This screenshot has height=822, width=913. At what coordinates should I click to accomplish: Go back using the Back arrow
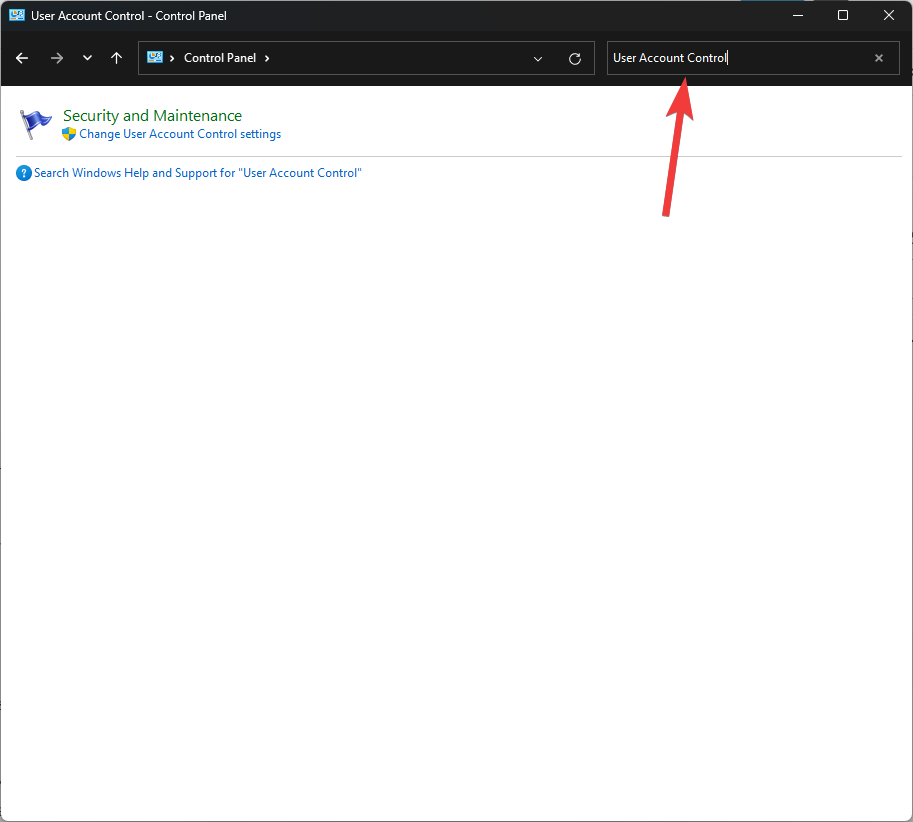(x=22, y=58)
